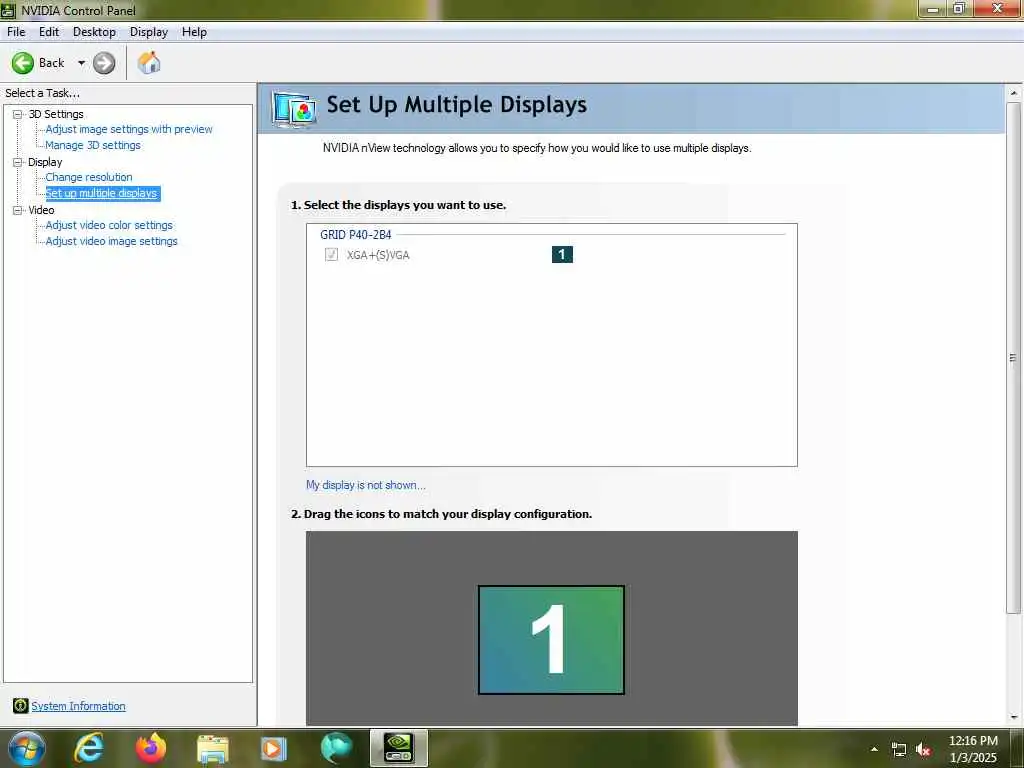Click the display number 1 badge

(562, 254)
